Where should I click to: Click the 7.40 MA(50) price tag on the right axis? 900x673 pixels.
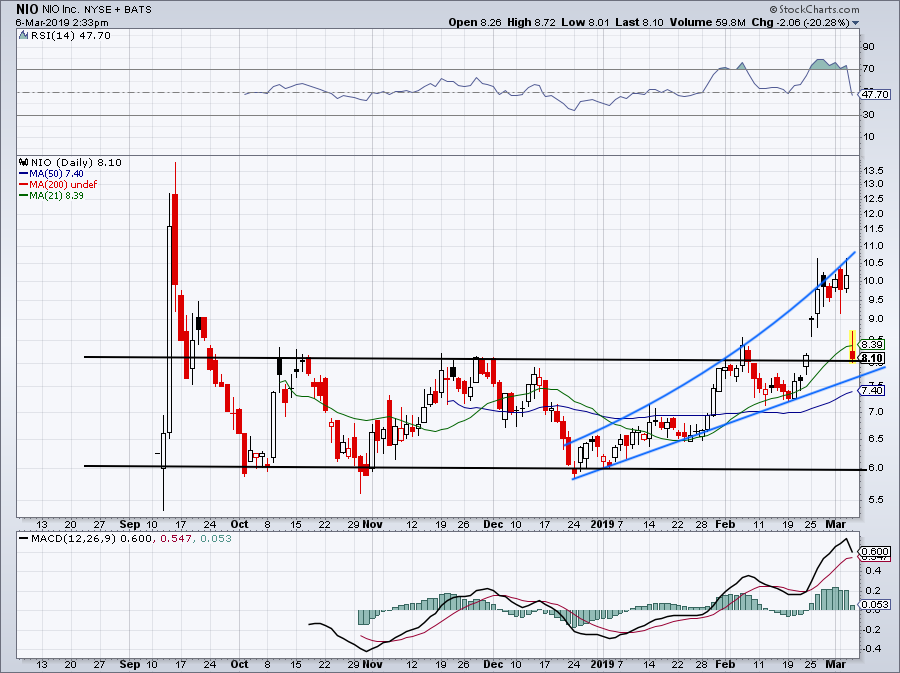[x=872, y=390]
